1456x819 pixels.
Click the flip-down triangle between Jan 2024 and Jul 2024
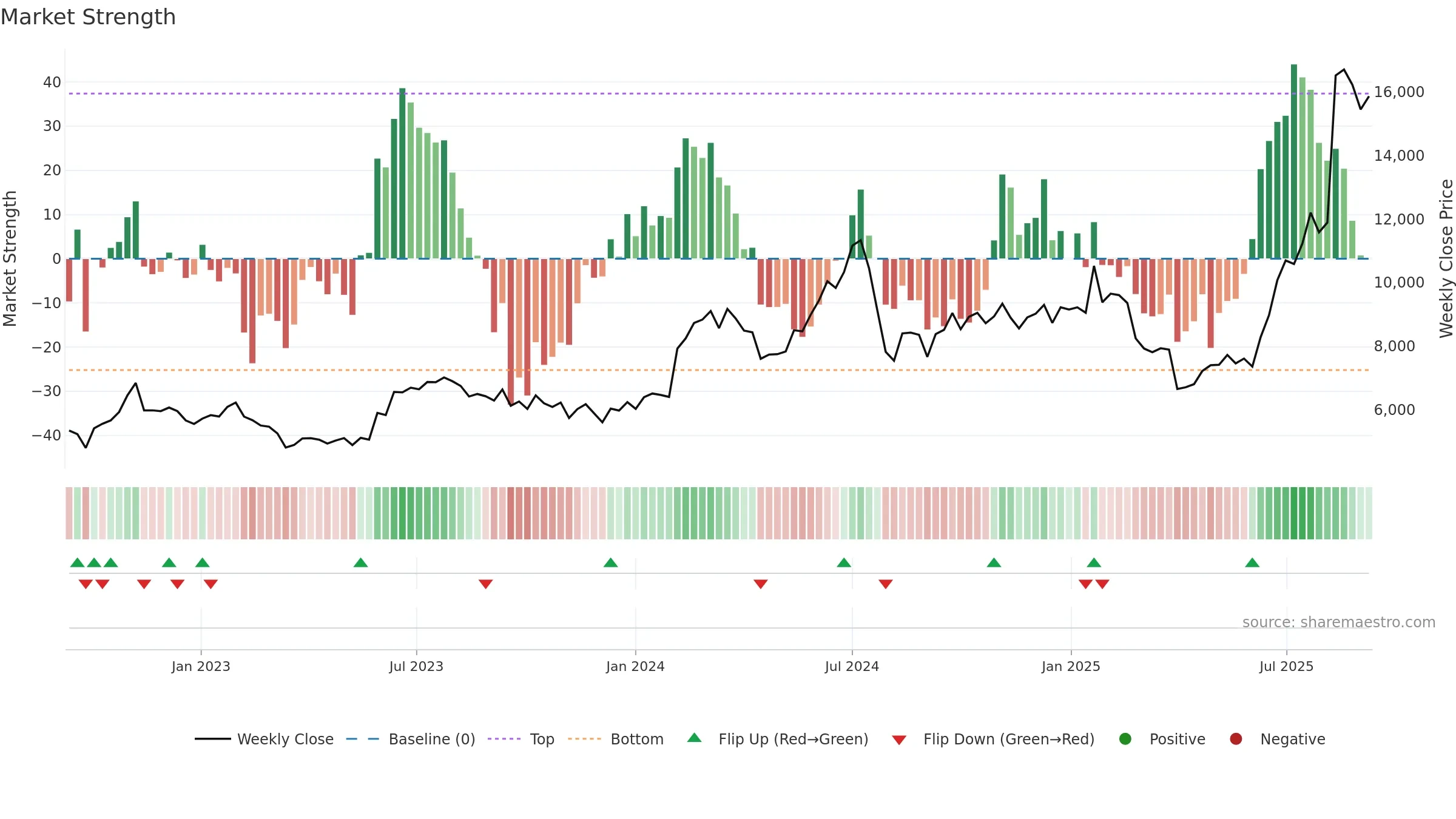click(x=761, y=584)
